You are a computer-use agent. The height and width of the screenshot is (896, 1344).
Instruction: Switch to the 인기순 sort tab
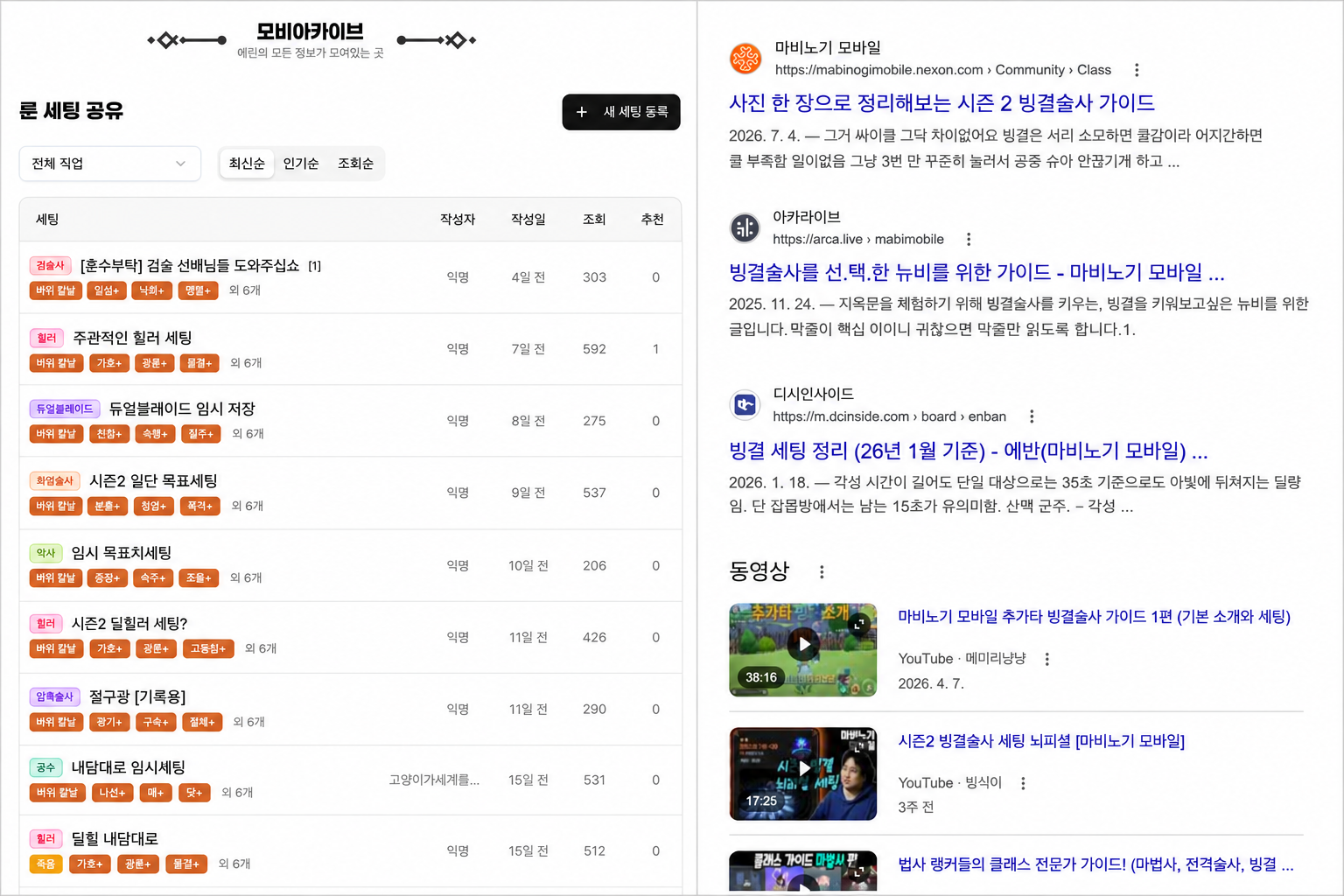[x=301, y=164]
